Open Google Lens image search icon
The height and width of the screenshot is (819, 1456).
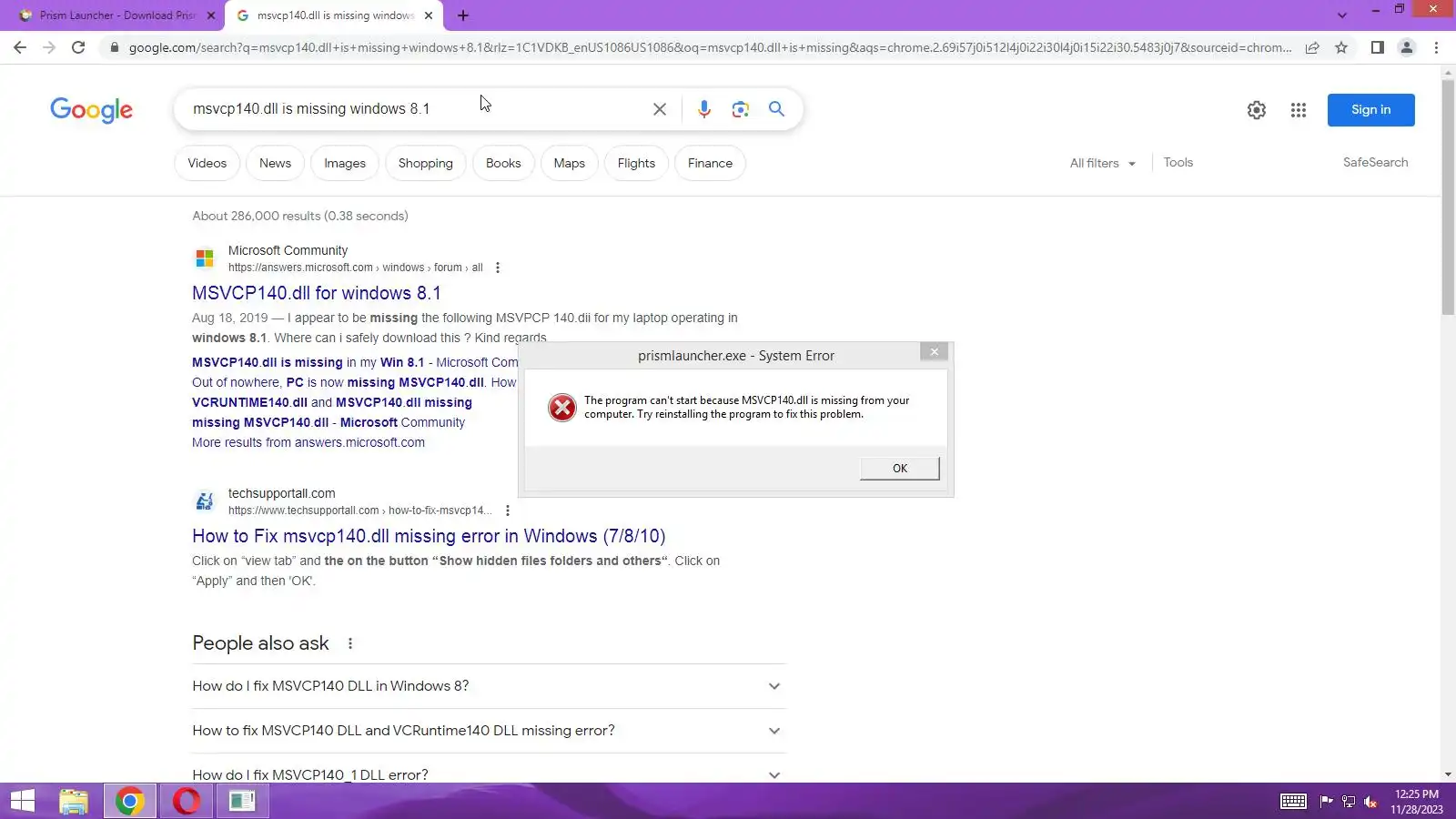click(x=741, y=109)
